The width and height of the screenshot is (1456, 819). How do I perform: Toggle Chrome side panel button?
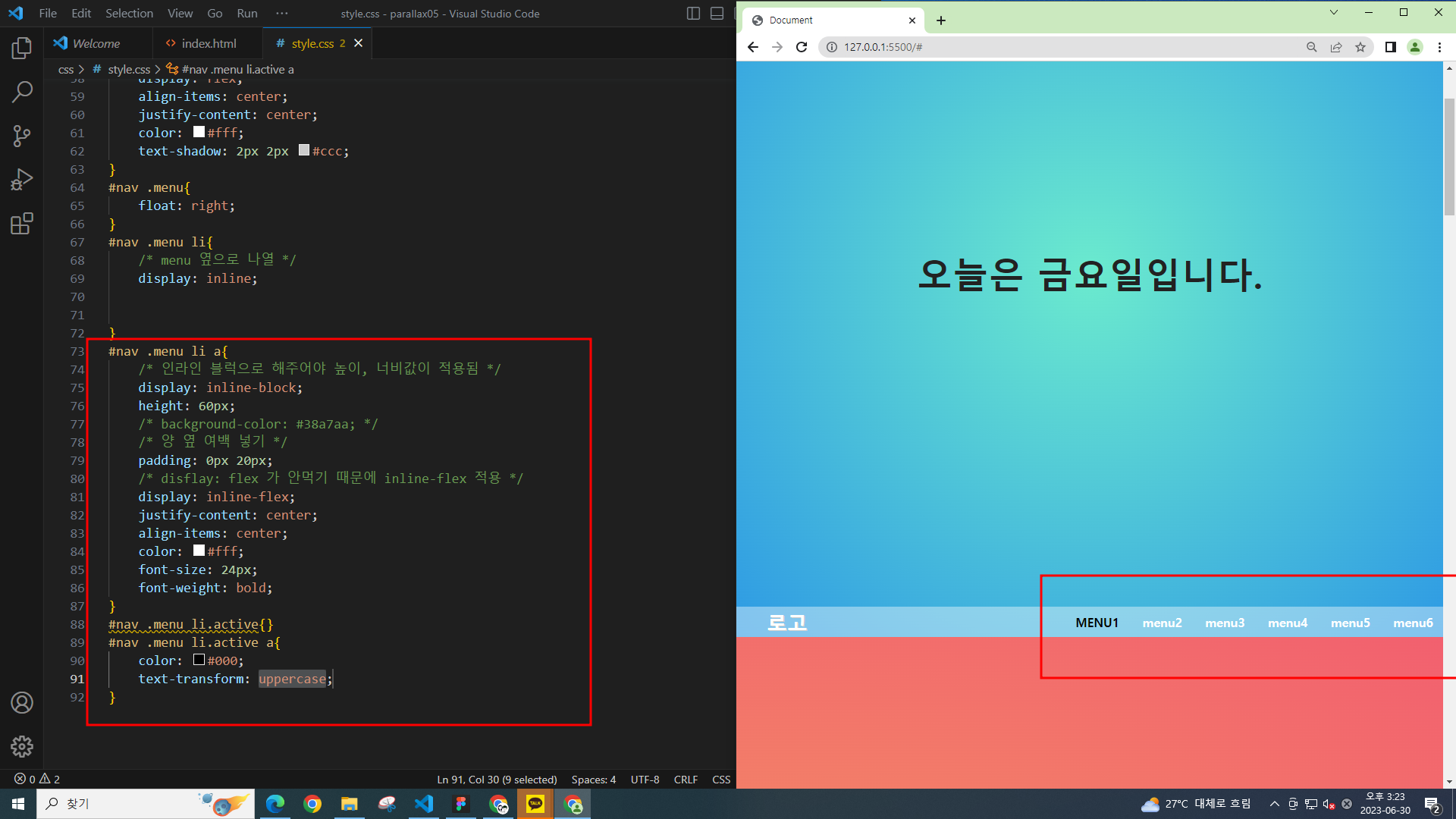click(x=1390, y=47)
